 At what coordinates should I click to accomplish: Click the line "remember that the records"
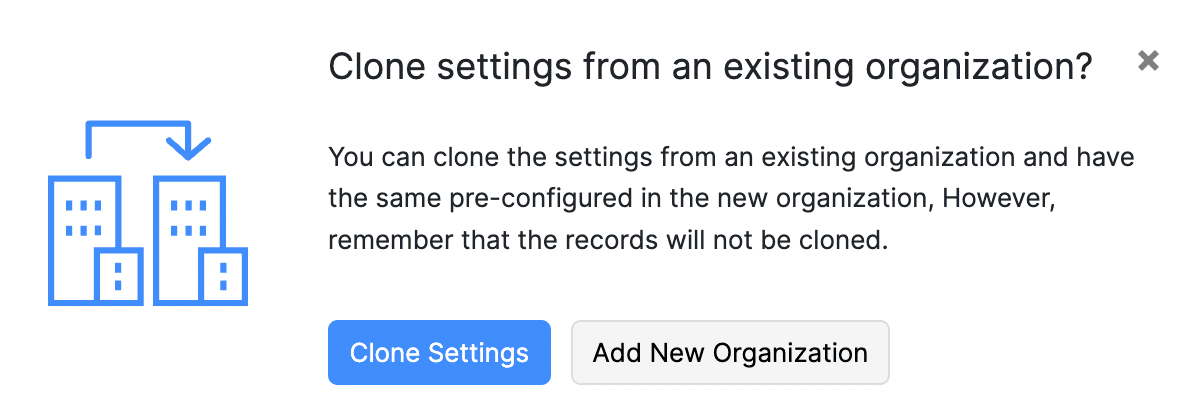pos(608,240)
